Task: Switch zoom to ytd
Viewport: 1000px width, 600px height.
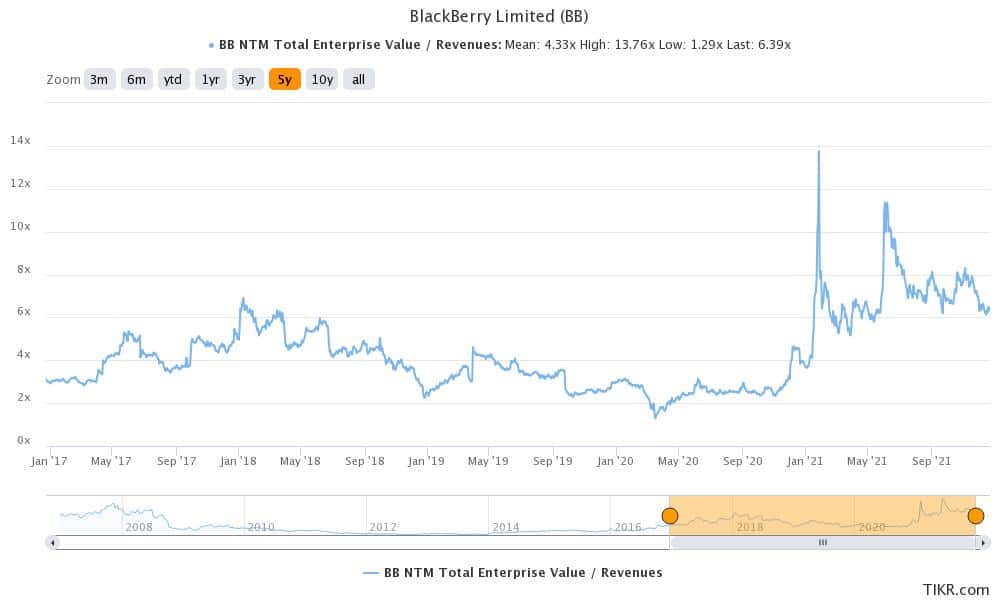Action: pyautogui.click(x=173, y=80)
